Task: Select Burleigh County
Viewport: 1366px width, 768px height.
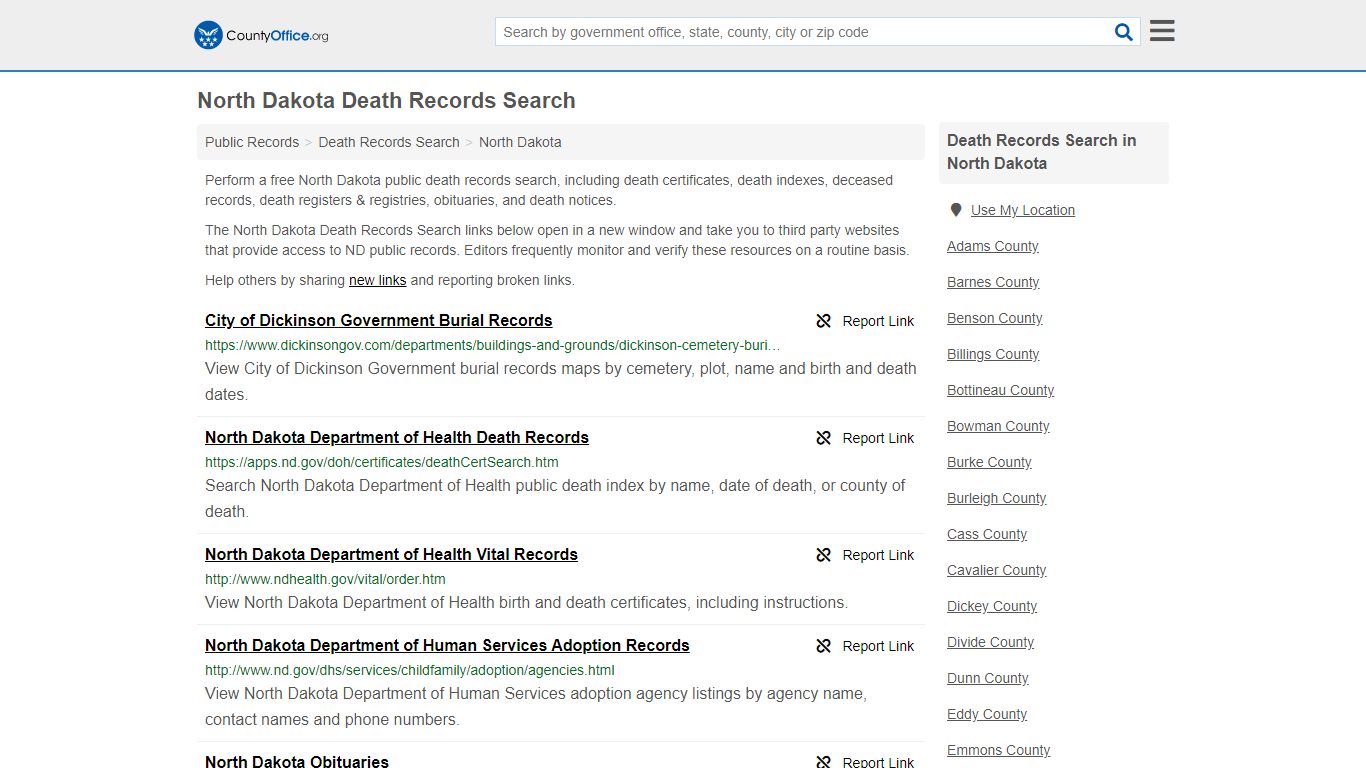Action: tap(997, 498)
